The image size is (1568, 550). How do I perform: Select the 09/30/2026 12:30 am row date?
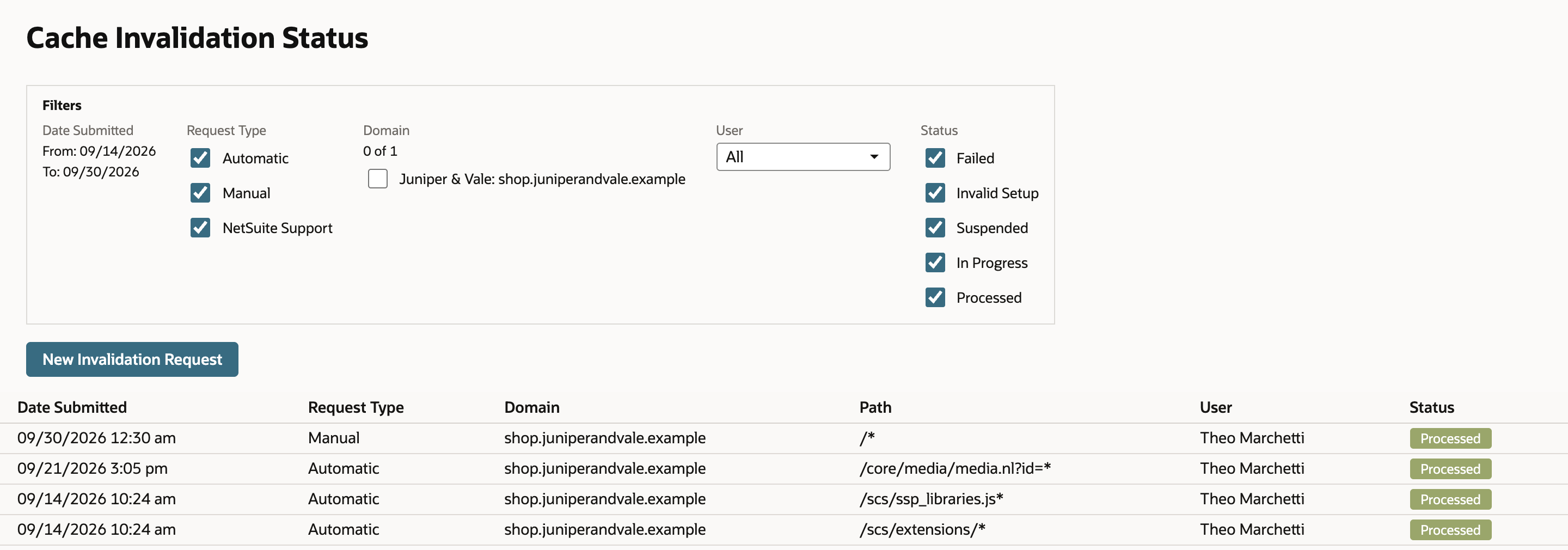click(96, 438)
